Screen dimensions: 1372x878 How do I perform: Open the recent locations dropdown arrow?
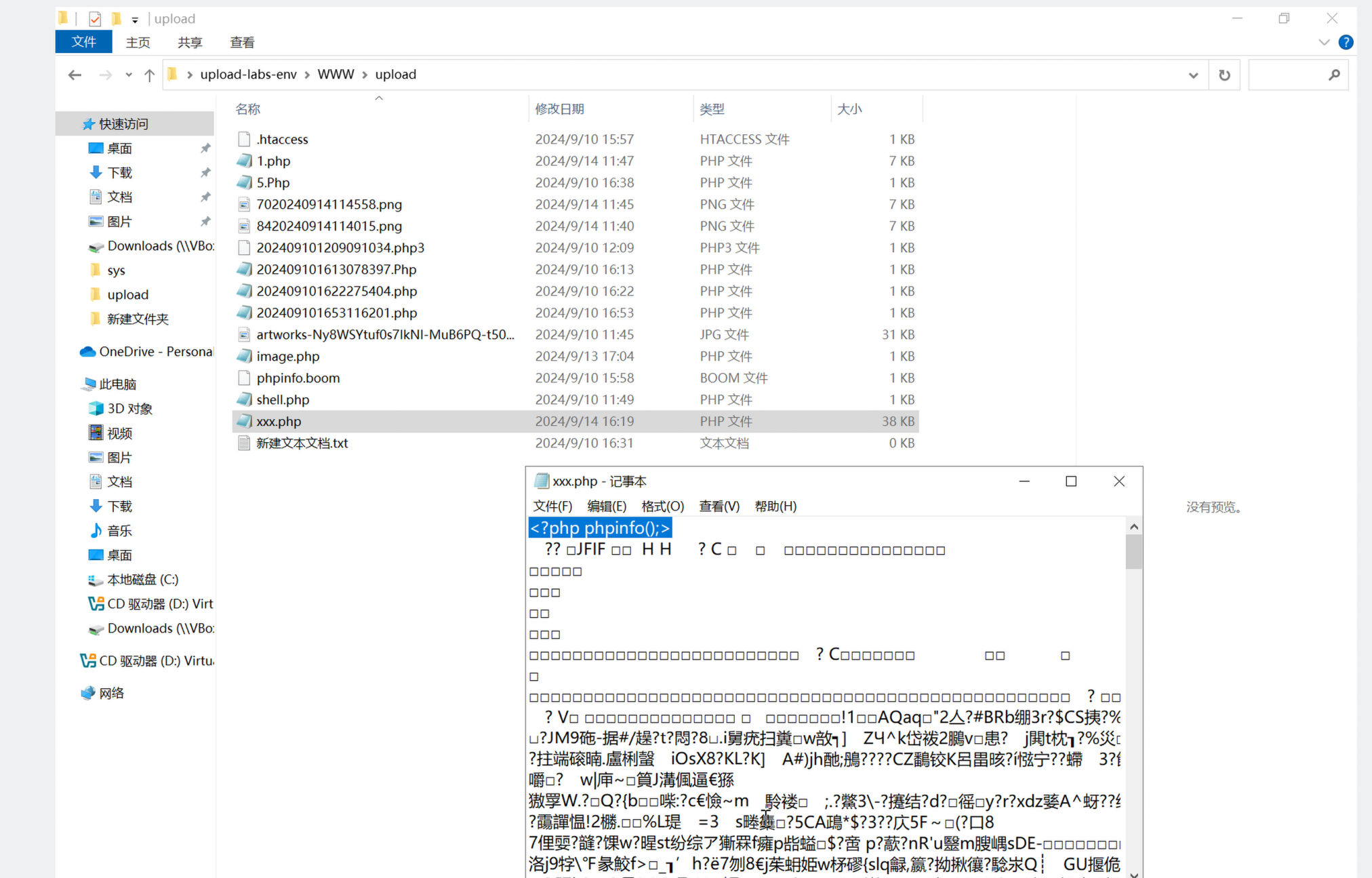pyautogui.click(x=129, y=75)
